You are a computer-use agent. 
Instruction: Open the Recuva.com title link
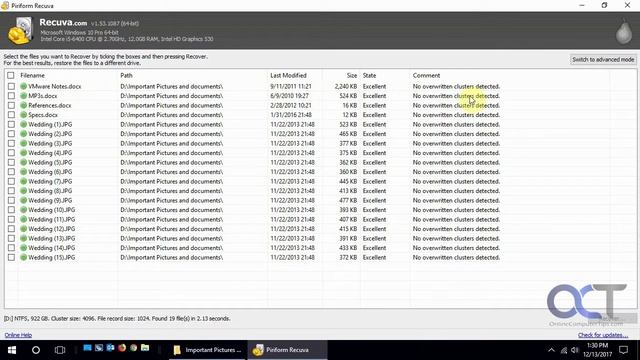[63, 23]
